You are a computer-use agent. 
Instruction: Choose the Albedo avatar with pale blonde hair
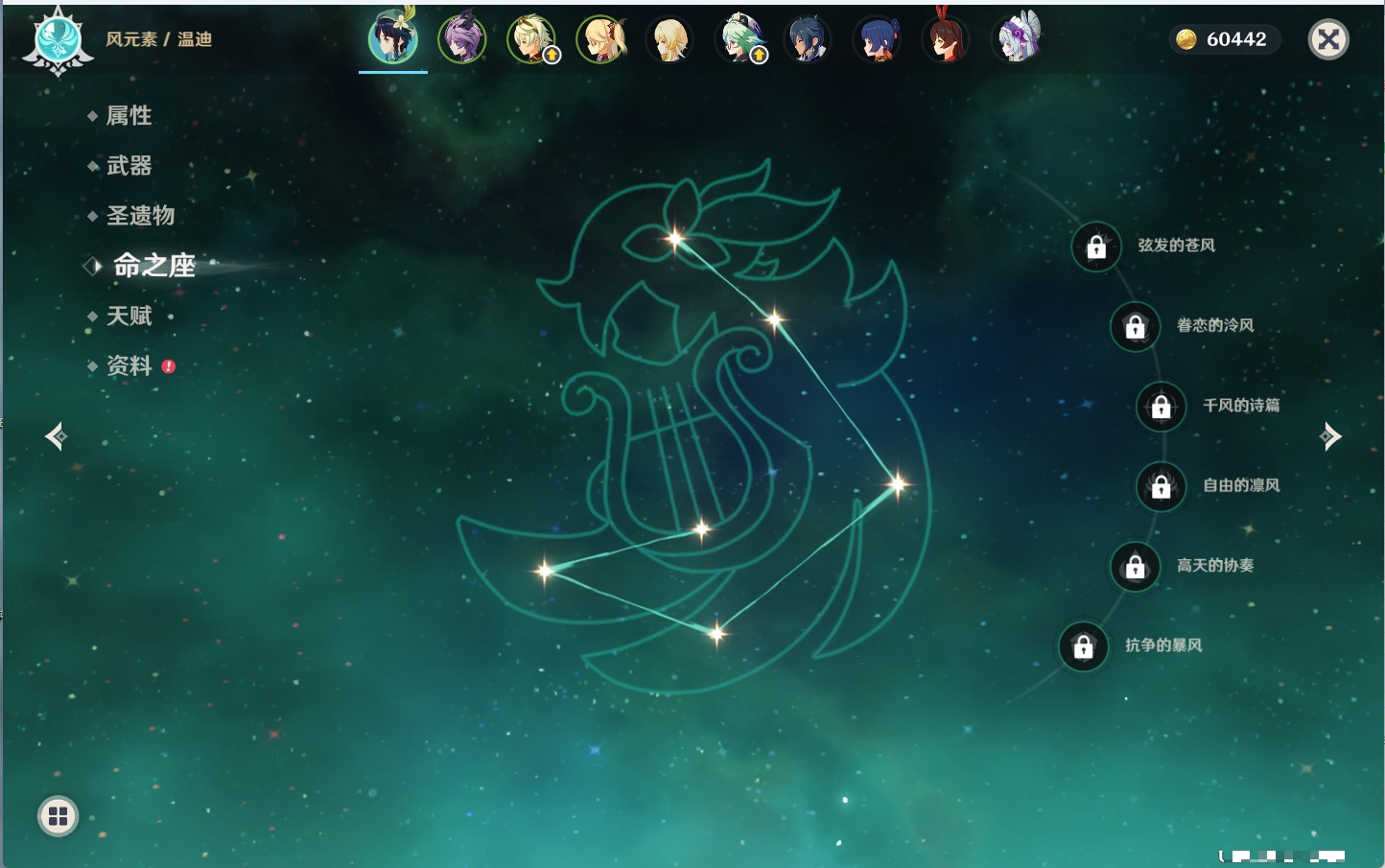(531, 39)
